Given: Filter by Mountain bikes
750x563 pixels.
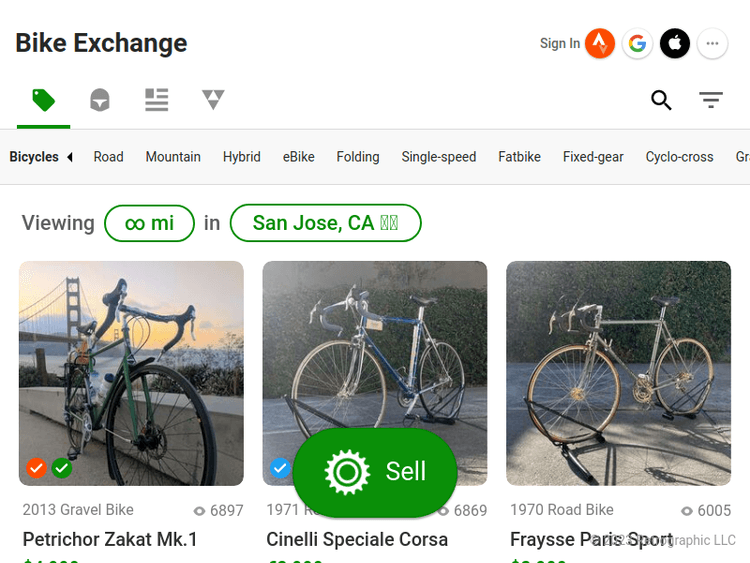Looking at the screenshot, I should click(173, 157).
